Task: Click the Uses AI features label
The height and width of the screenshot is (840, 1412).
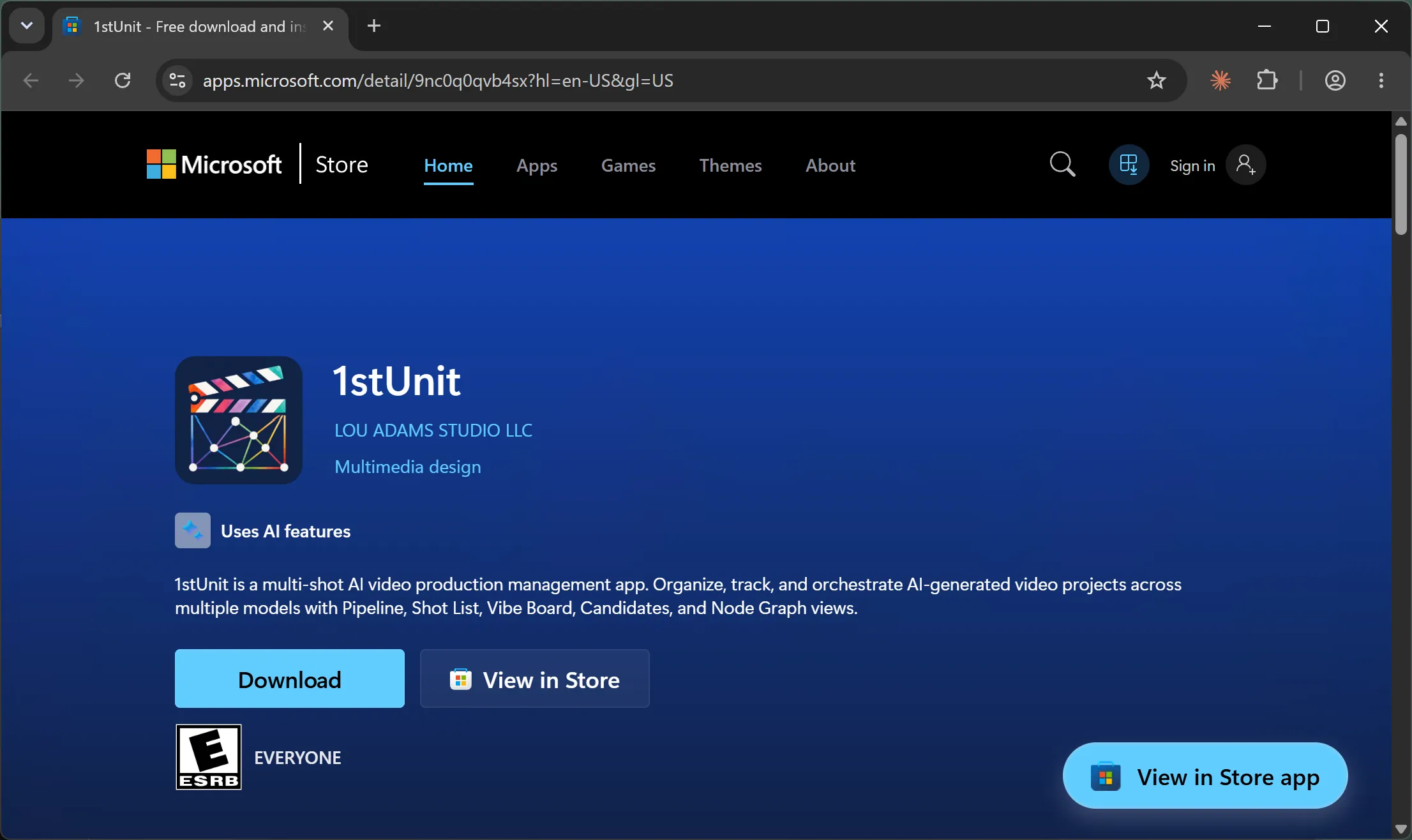Action: (x=285, y=531)
